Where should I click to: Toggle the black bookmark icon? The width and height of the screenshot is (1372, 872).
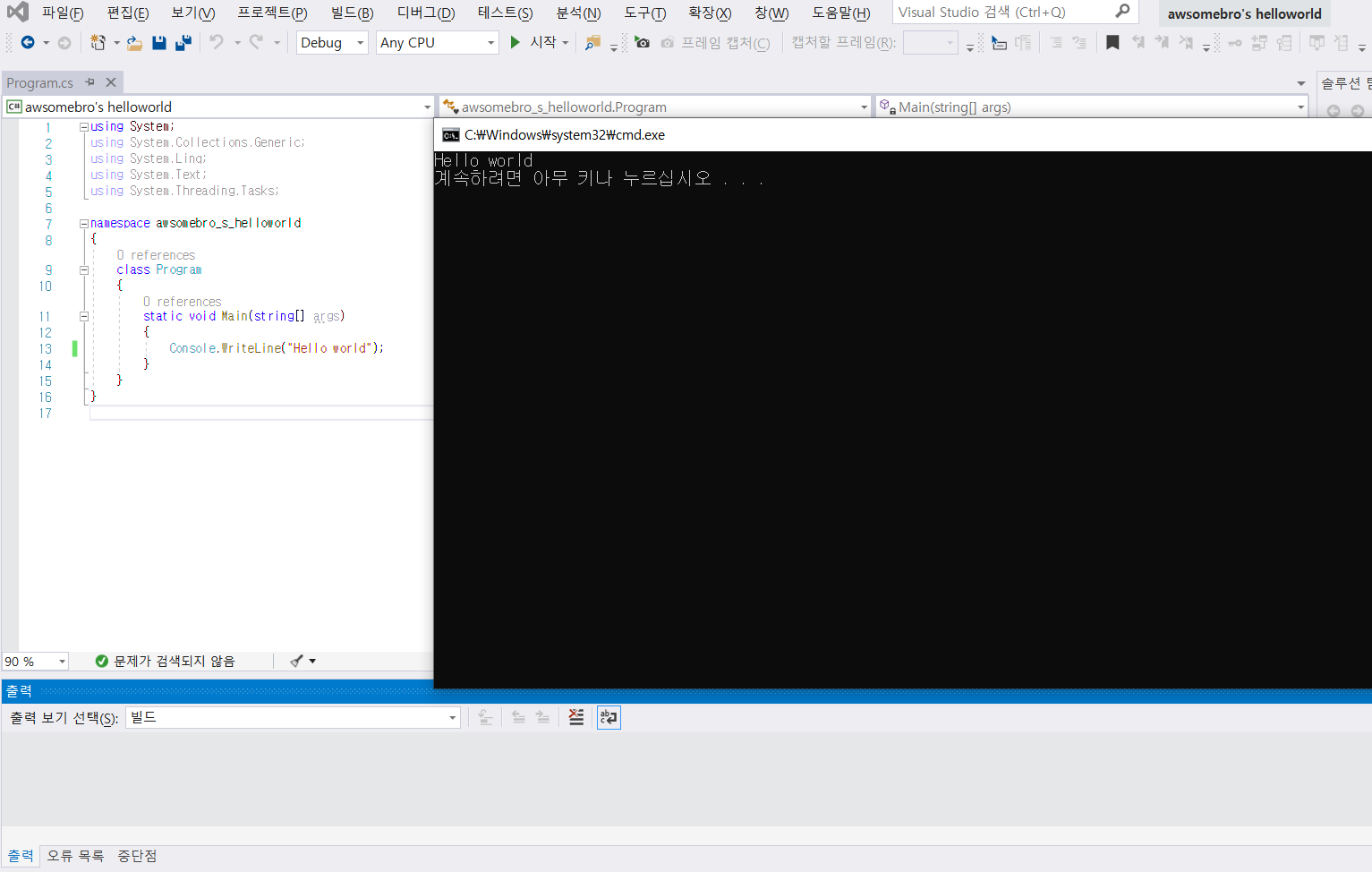point(1112,42)
